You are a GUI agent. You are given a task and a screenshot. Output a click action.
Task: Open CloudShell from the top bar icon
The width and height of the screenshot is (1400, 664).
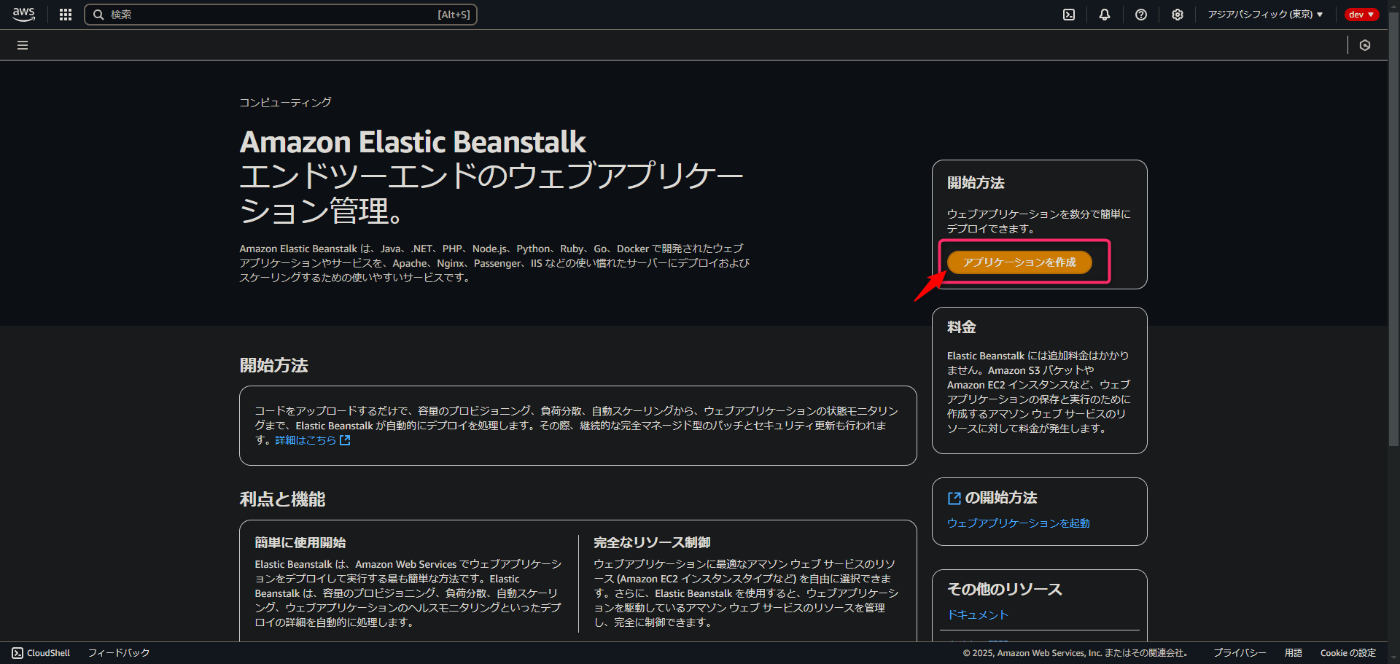tap(1069, 15)
